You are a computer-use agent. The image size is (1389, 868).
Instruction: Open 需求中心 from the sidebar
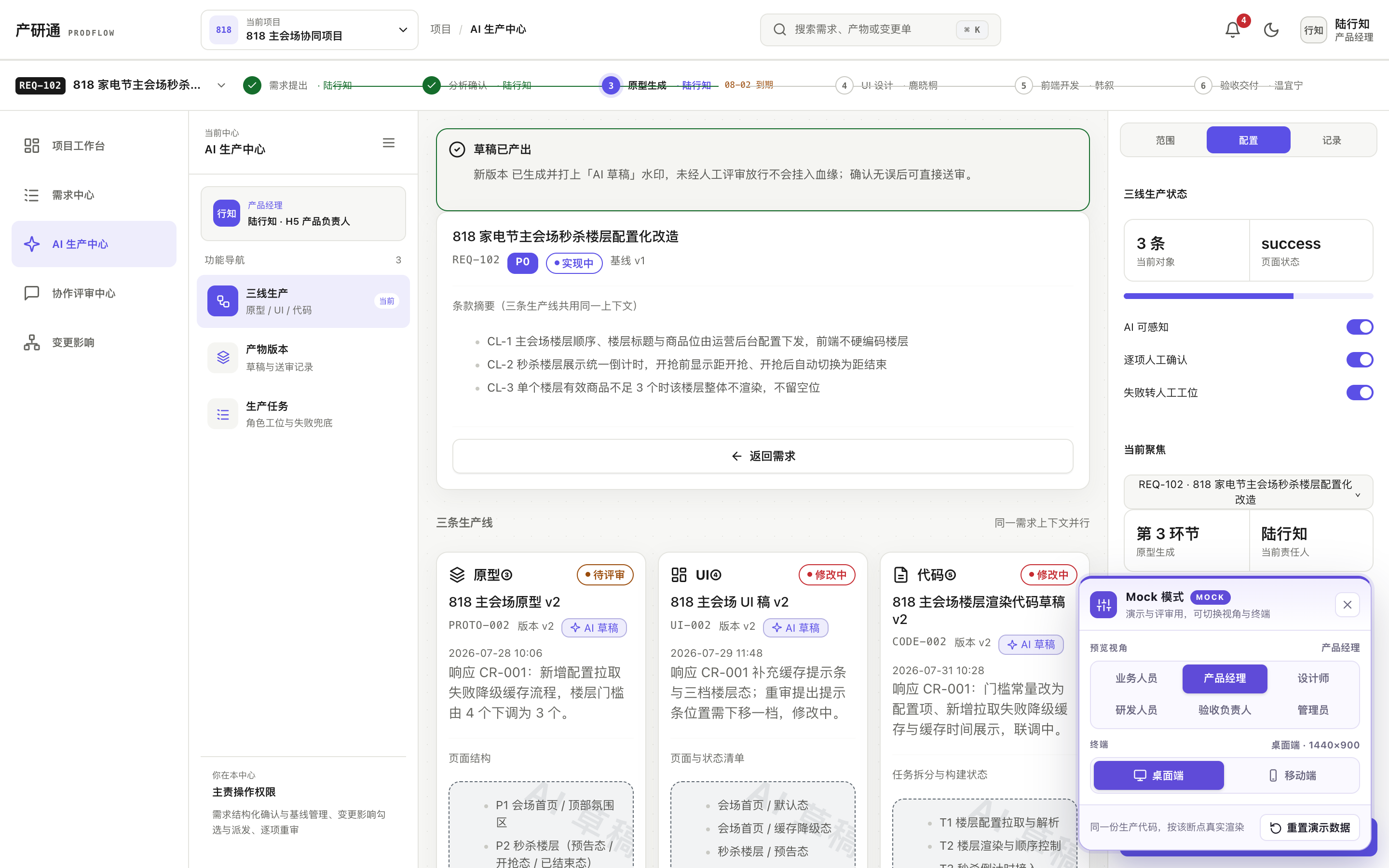[94, 195]
